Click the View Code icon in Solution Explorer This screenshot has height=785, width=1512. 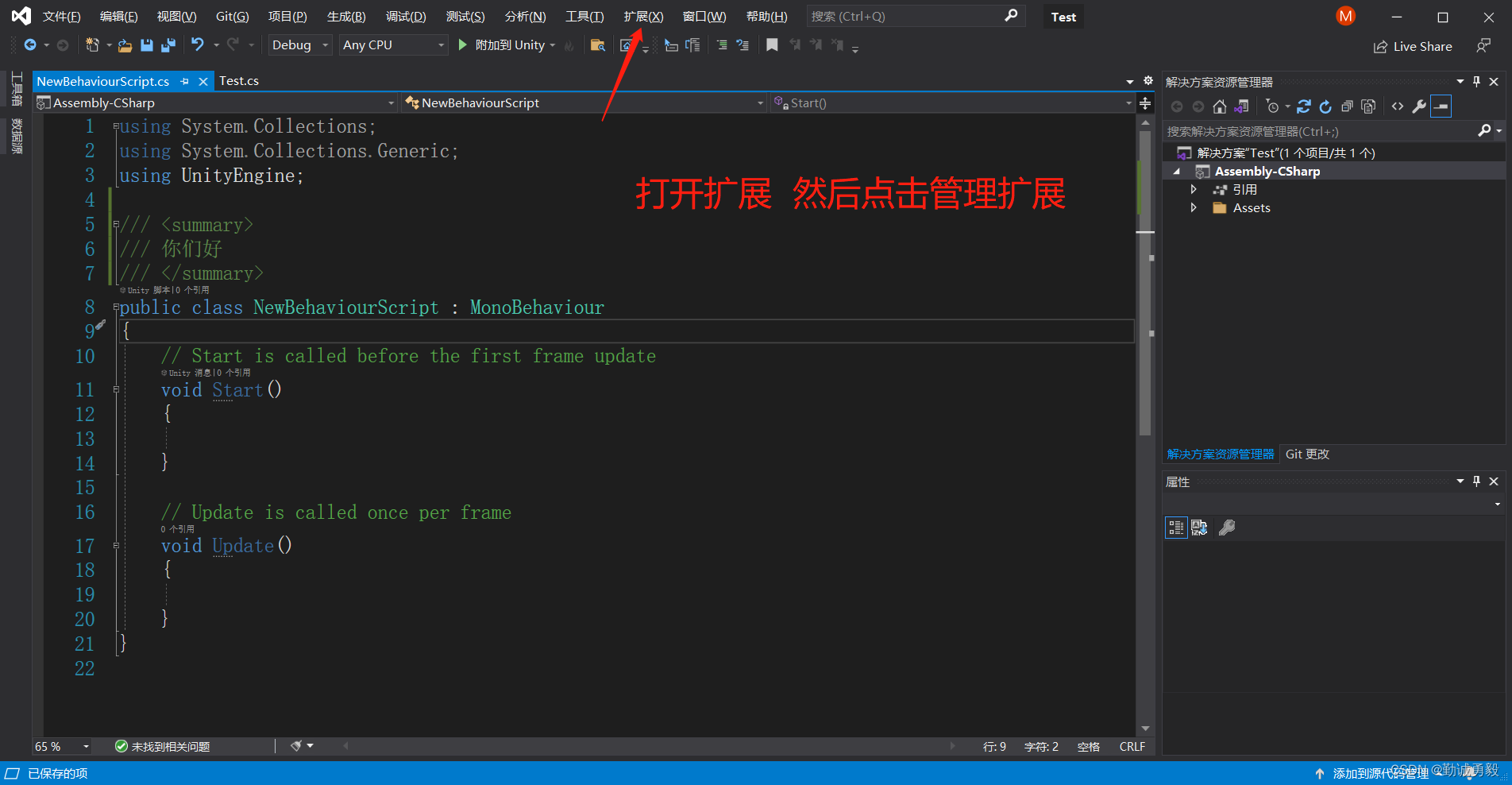1398,106
